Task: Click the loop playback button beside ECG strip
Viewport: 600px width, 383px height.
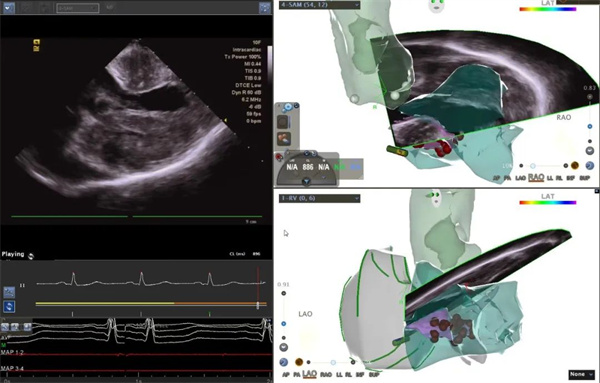Action: tap(9, 306)
